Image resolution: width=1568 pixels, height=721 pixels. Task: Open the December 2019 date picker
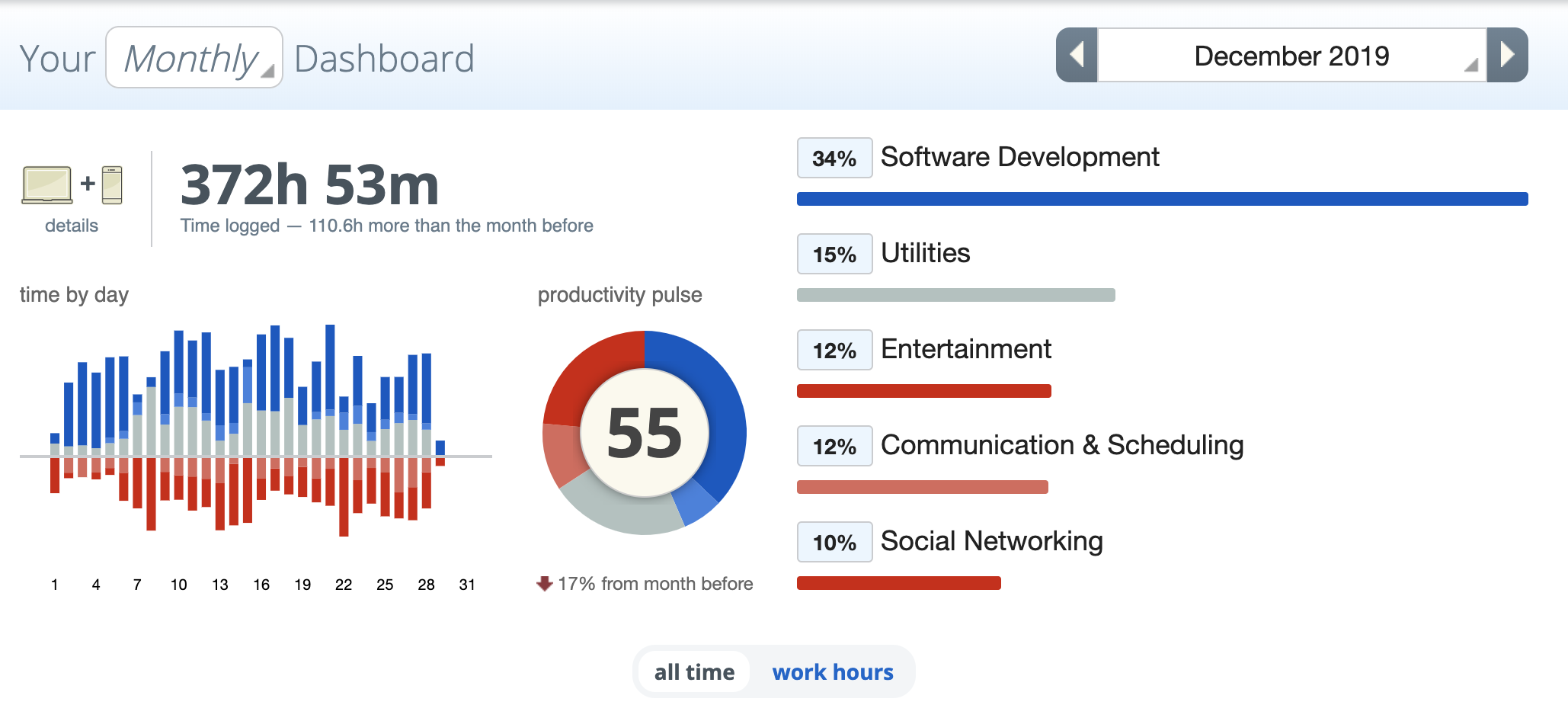[x=1291, y=56]
